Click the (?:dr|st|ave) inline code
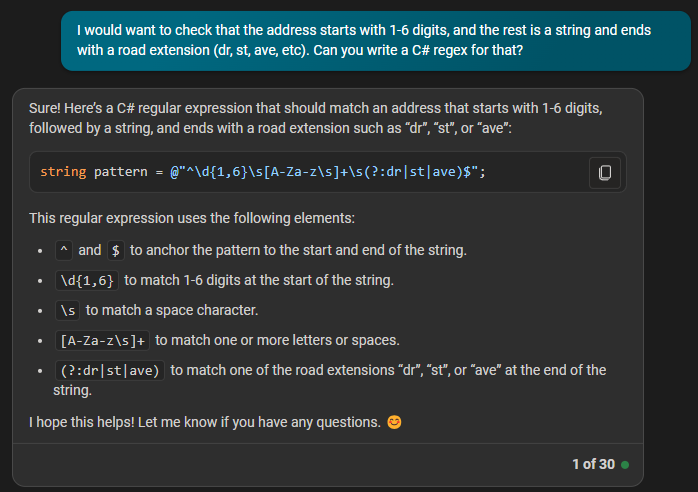 110,370
